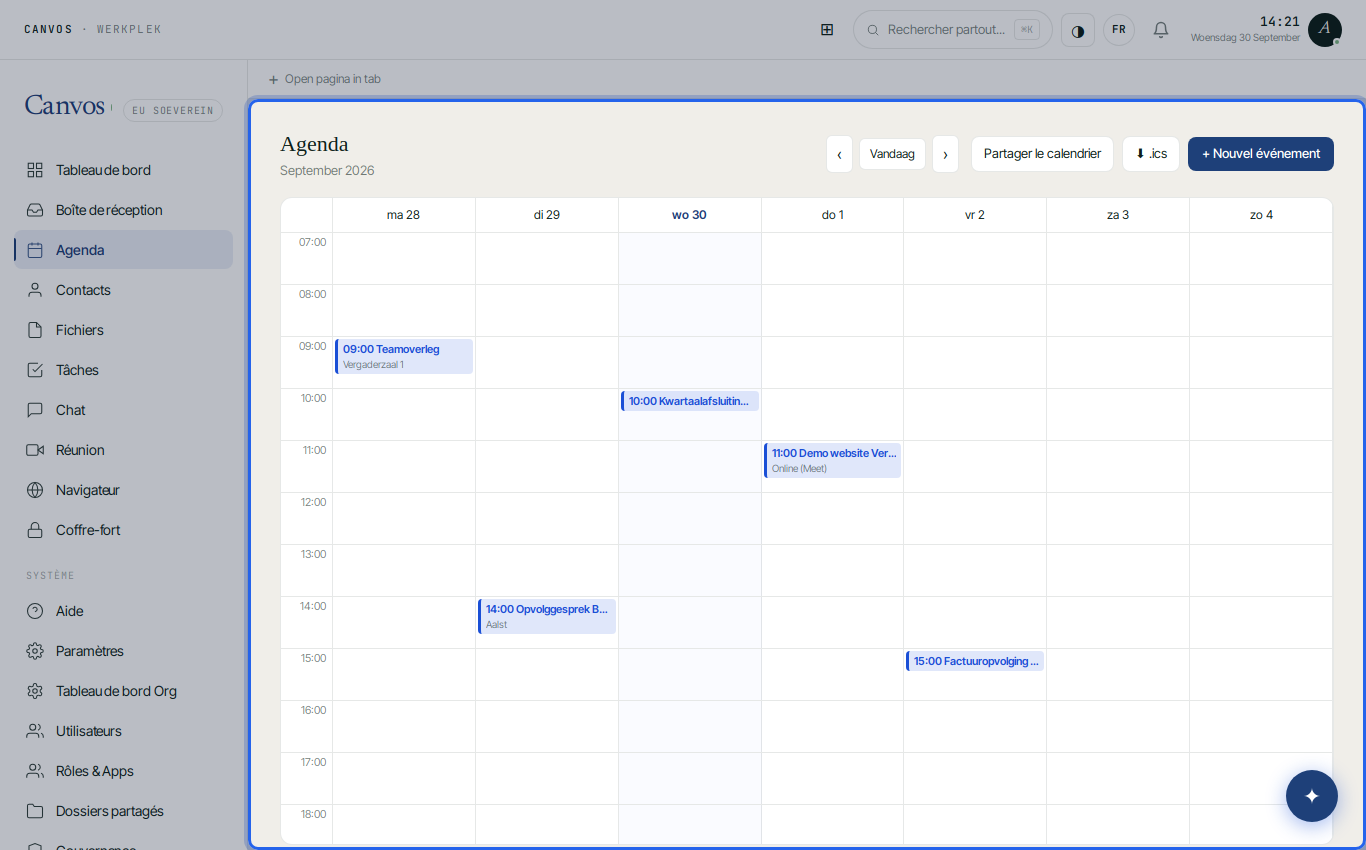Image resolution: width=1366 pixels, height=850 pixels.
Task: Click Open pagina in tab link
Action: pos(325,79)
